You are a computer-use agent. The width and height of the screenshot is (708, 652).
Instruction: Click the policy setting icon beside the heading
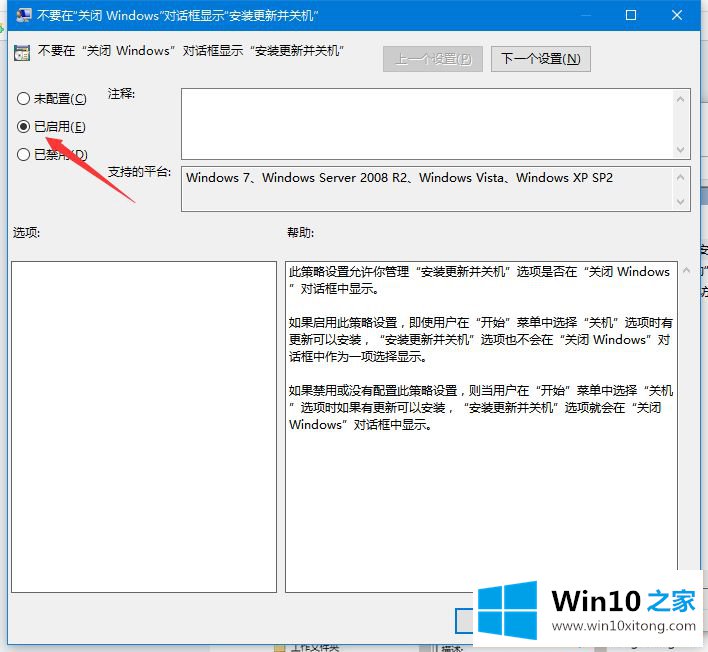point(22,52)
